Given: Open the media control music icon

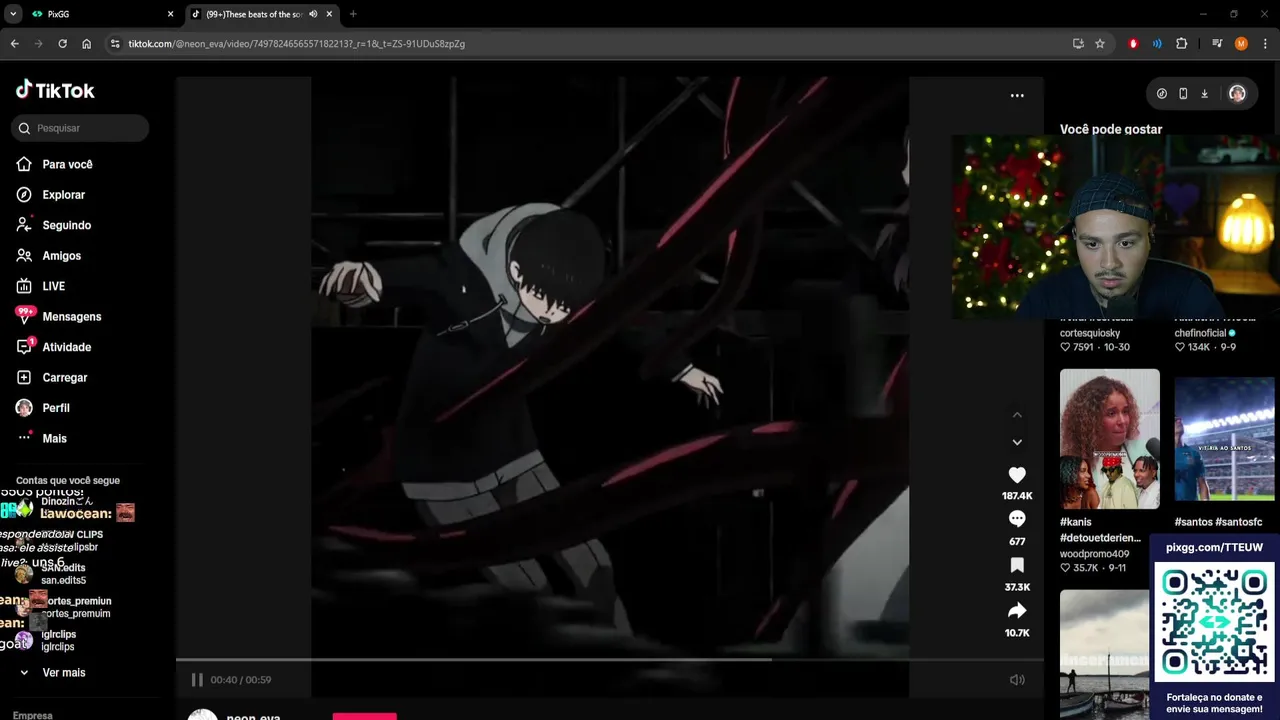Looking at the screenshot, I should 1217,44.
